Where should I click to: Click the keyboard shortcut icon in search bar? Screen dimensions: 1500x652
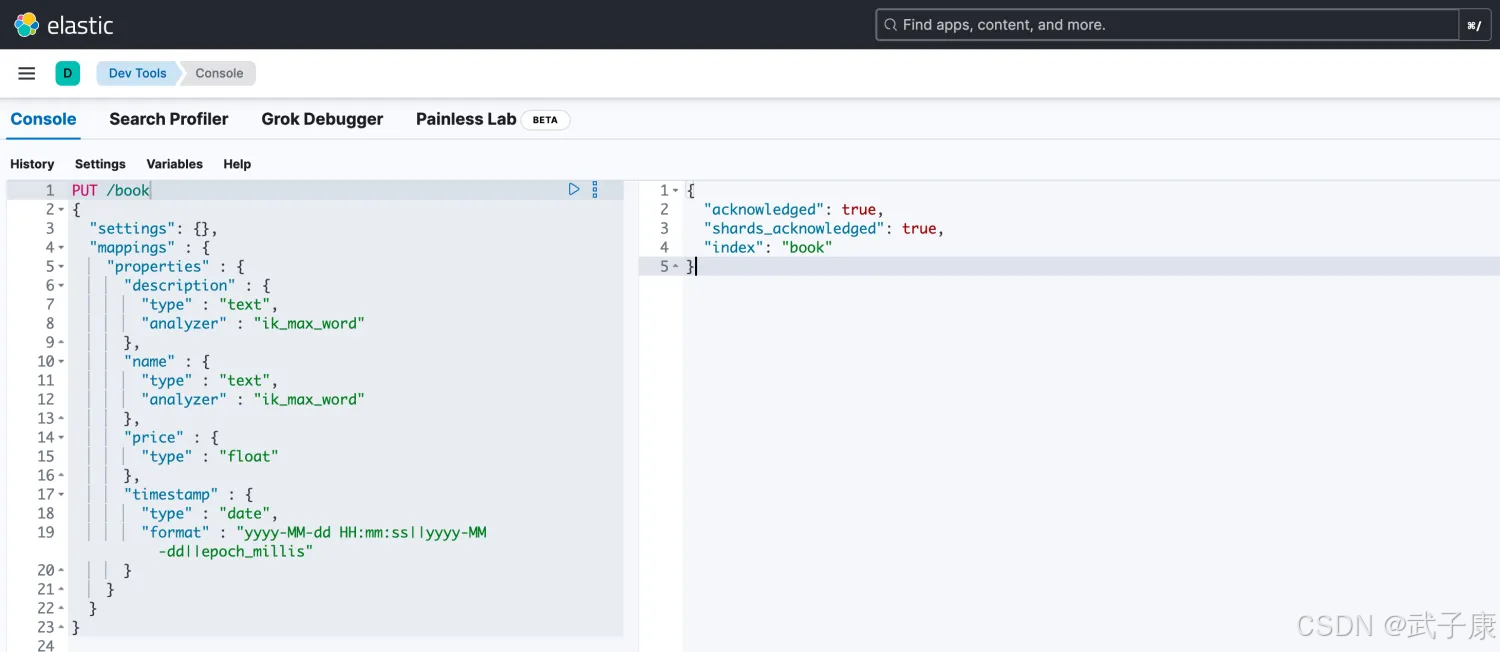[x=1474, y=25]
